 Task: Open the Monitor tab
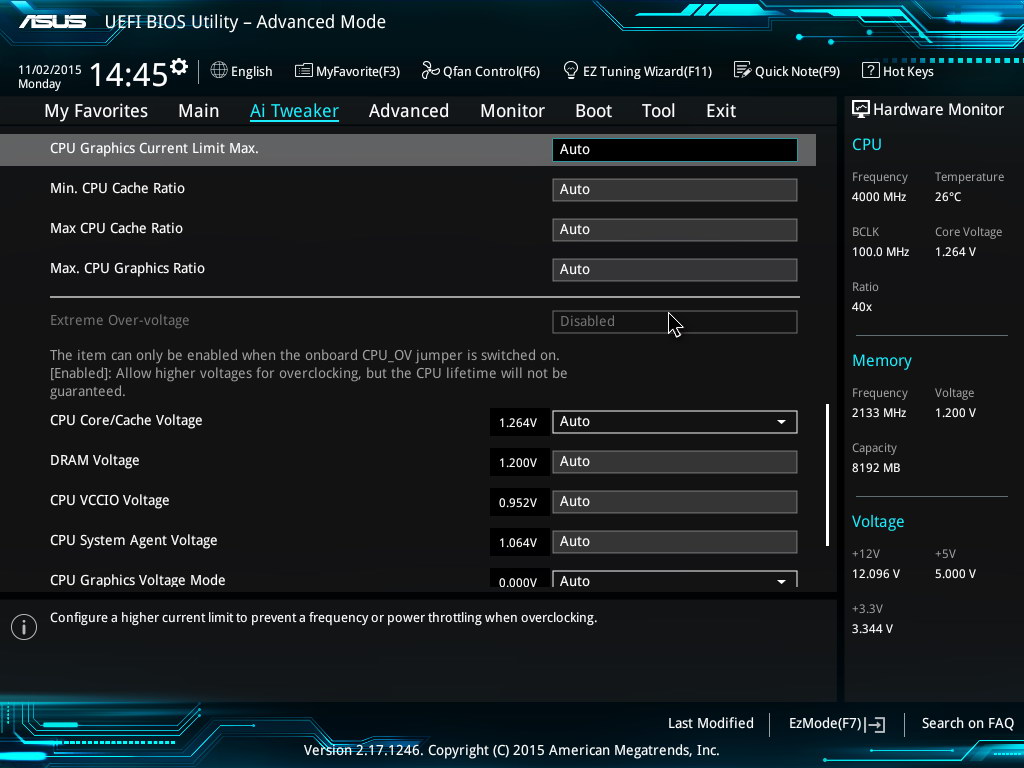coord(512,111)
